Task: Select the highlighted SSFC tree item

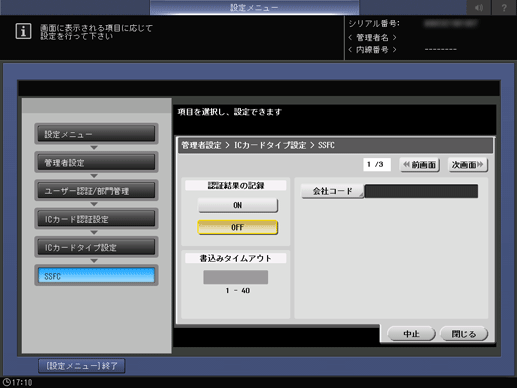Action: tap(96, 276)
